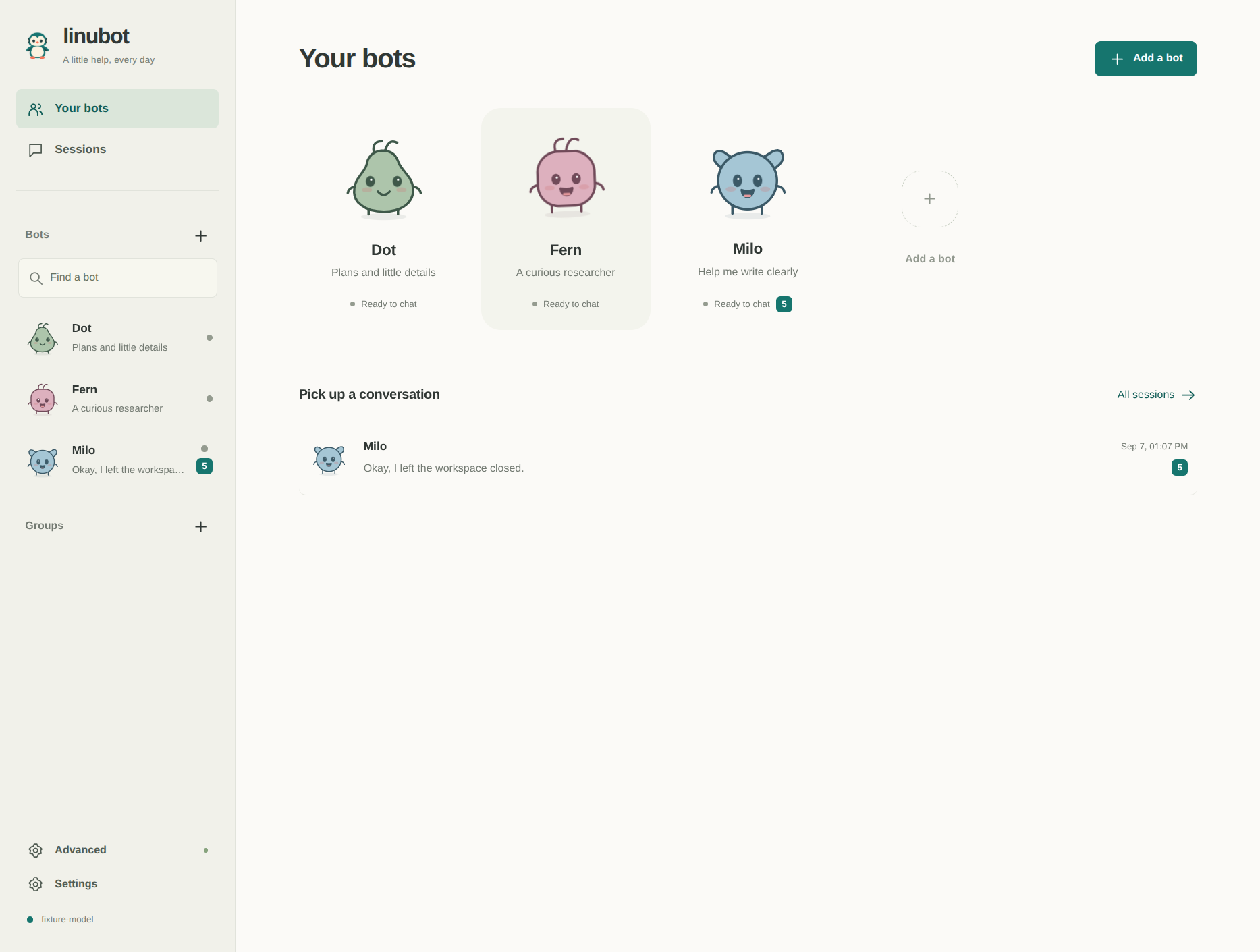The height and width of the screenshot is (952, 1260).
Task: Click 'Okay, I left the workspace closed.' message
Action: (x=443, y=468)
